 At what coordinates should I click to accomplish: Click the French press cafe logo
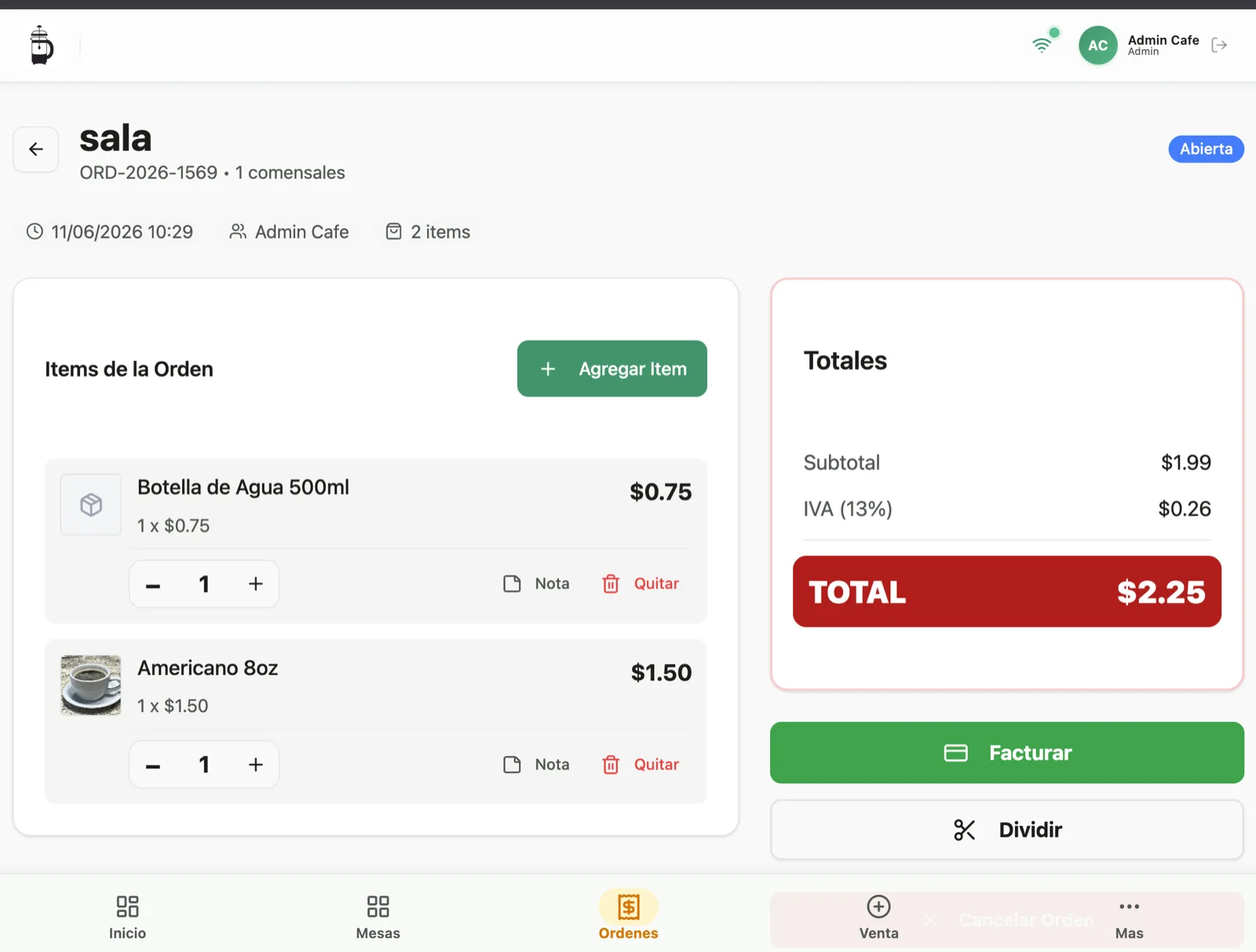point(41,45)
